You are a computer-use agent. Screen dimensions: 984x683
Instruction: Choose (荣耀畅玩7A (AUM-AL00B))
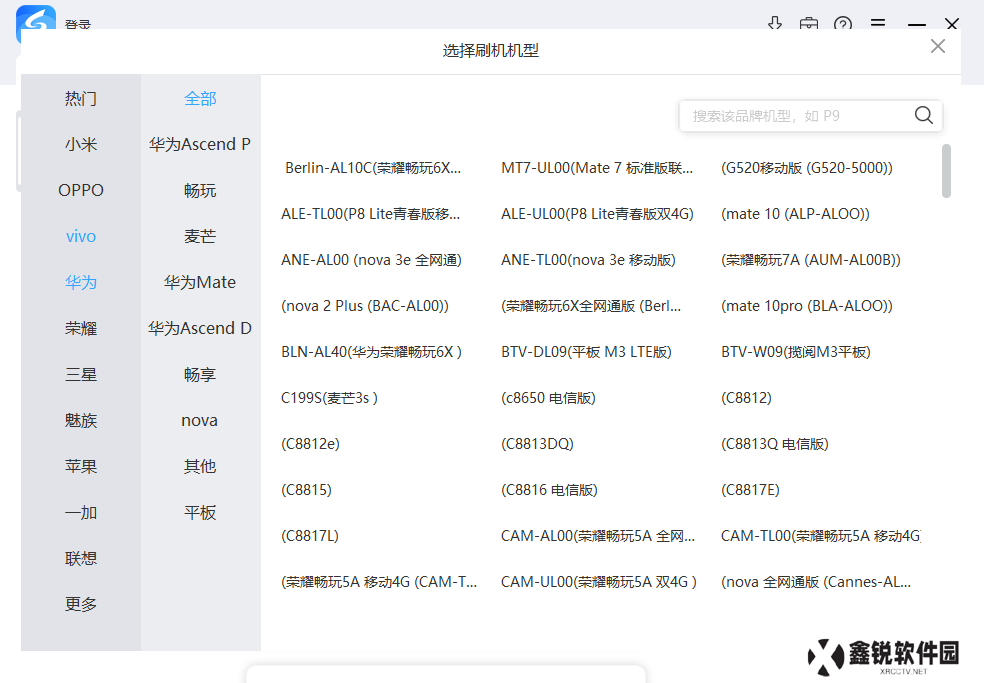pos(811,260)
